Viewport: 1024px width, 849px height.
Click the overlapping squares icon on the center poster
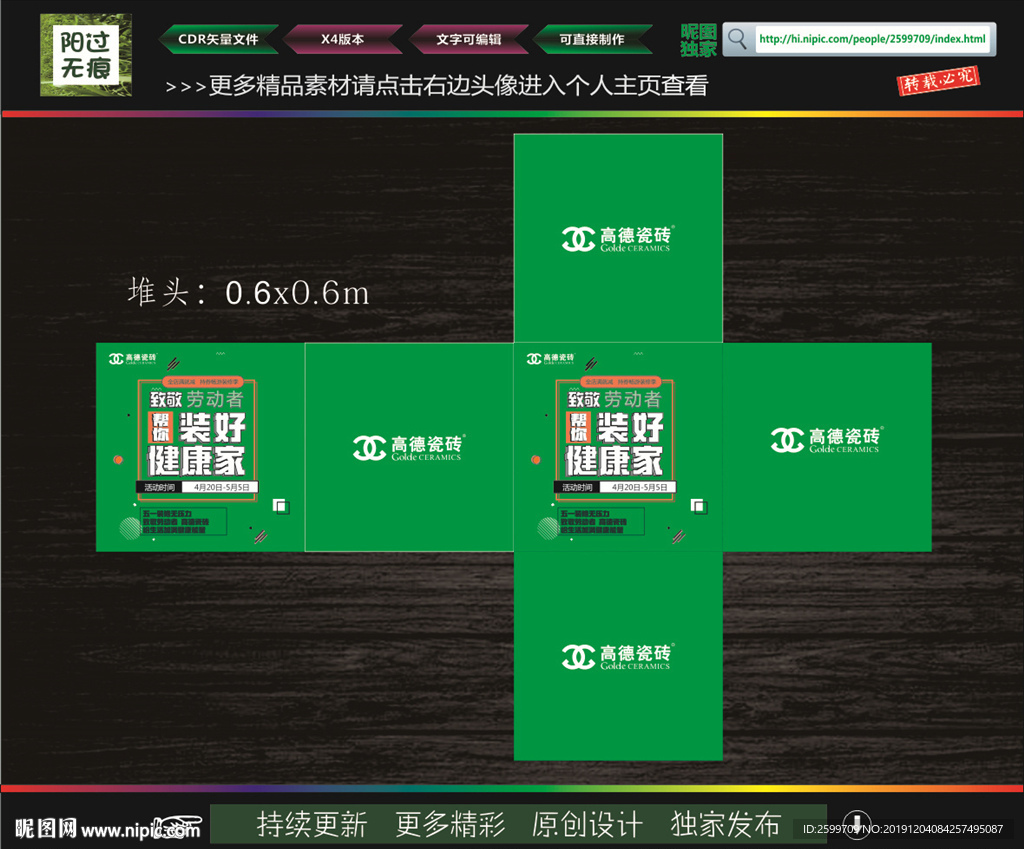pyautogui.click(x=699, y=506)
